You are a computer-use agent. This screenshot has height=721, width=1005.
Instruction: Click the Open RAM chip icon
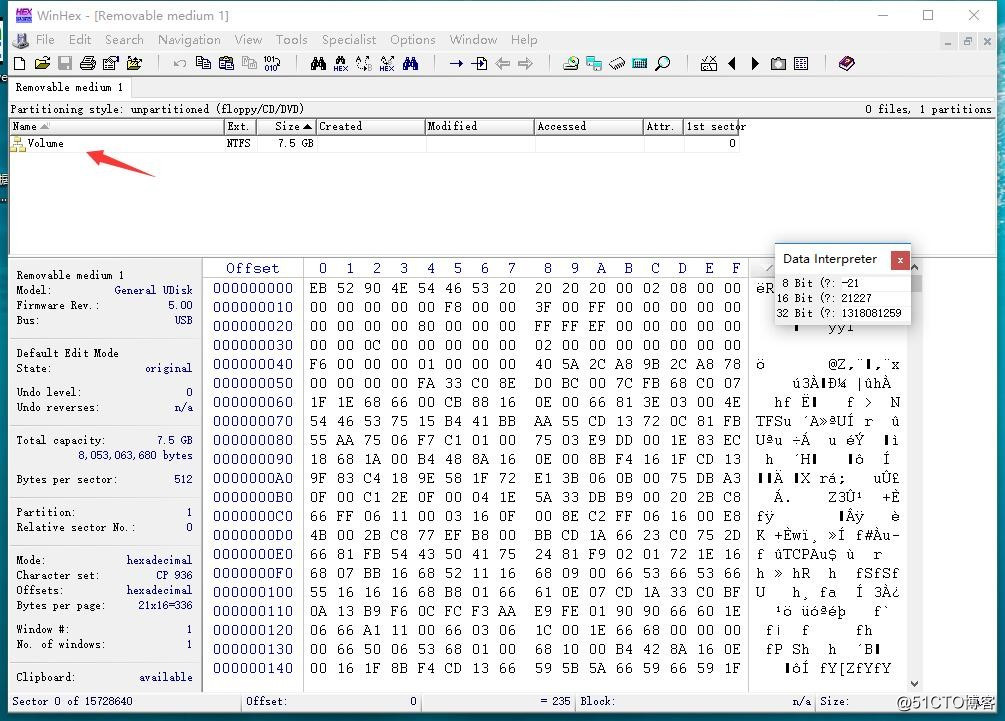coord(617,63)
